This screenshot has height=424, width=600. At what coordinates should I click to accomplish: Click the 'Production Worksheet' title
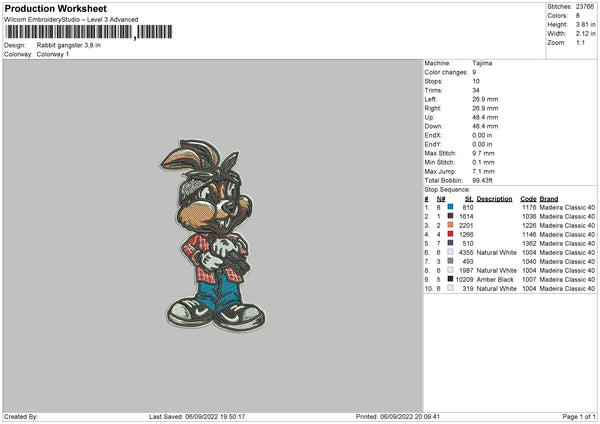[x=55, y=8]
